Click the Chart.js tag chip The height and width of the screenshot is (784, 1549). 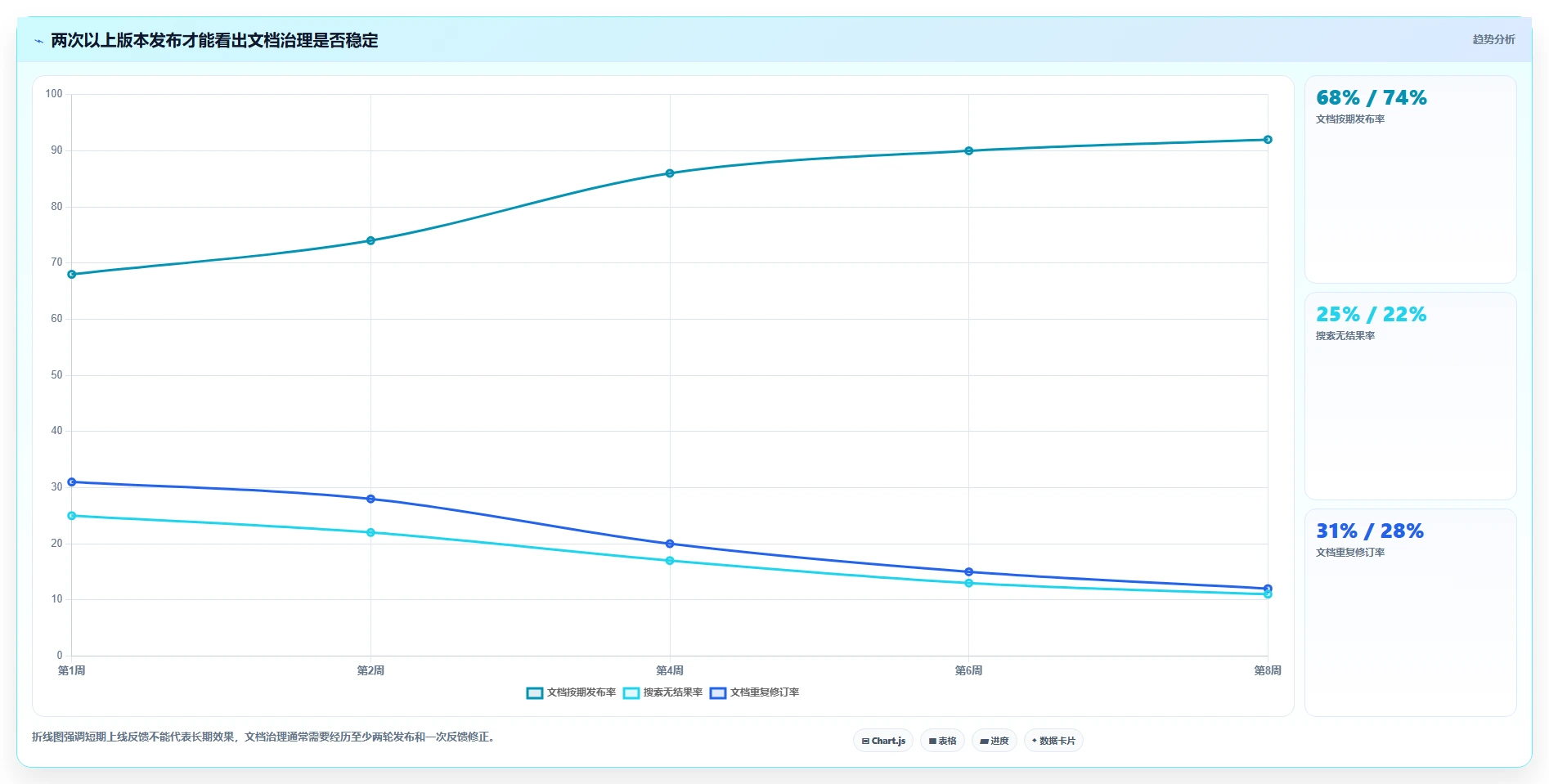[x=883, y=741]
